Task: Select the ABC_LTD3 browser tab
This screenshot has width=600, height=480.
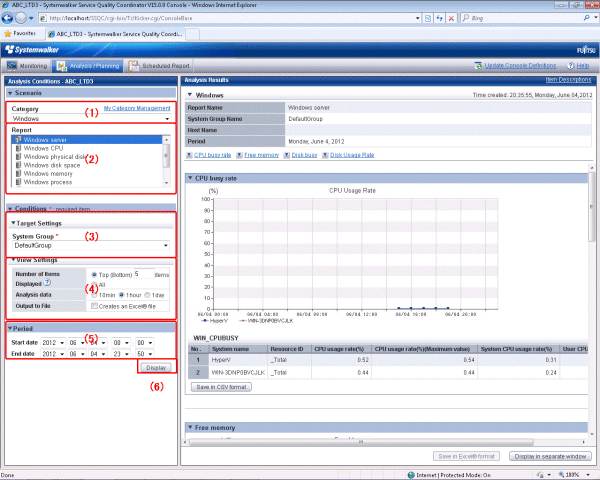Action: (x=115, y=34)
